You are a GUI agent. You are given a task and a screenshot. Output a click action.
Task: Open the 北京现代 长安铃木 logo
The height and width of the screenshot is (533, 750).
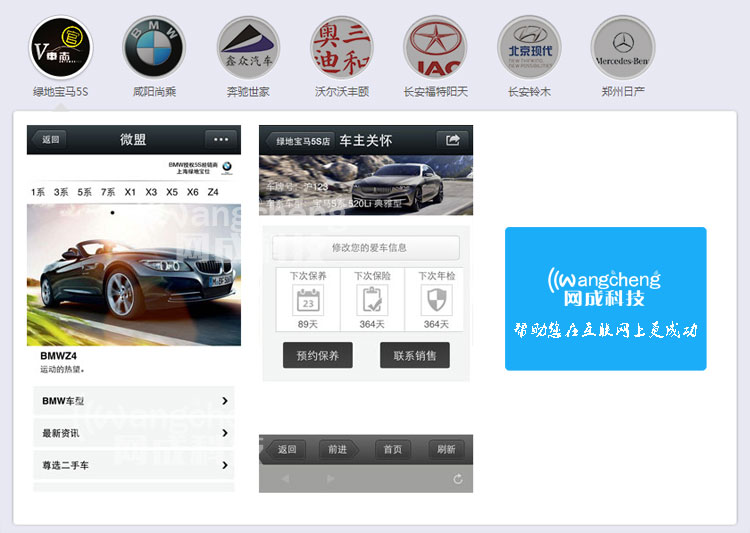pyautogui.click(x=529, y=47)
